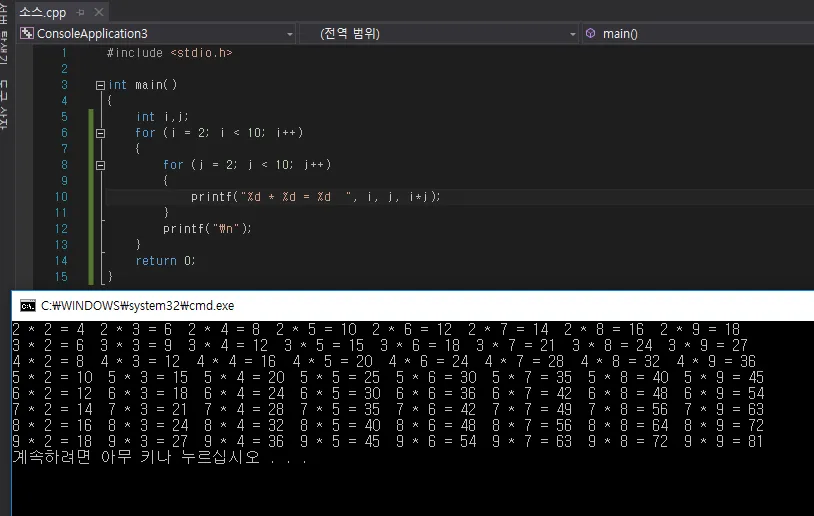
Task: Click line number 1 in the margin
Action: 64,53
